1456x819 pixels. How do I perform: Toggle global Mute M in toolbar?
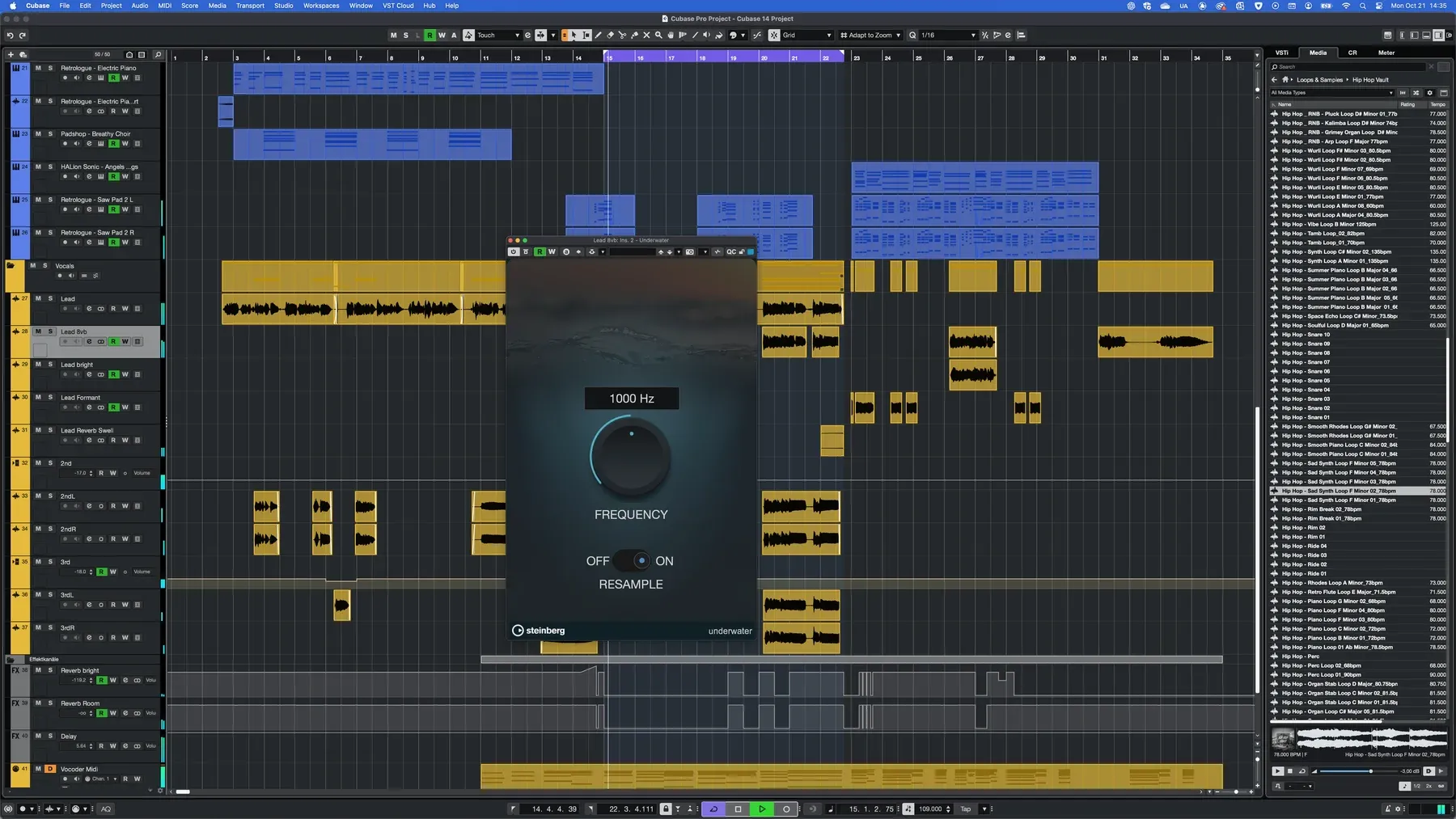[x=393, y=35]
